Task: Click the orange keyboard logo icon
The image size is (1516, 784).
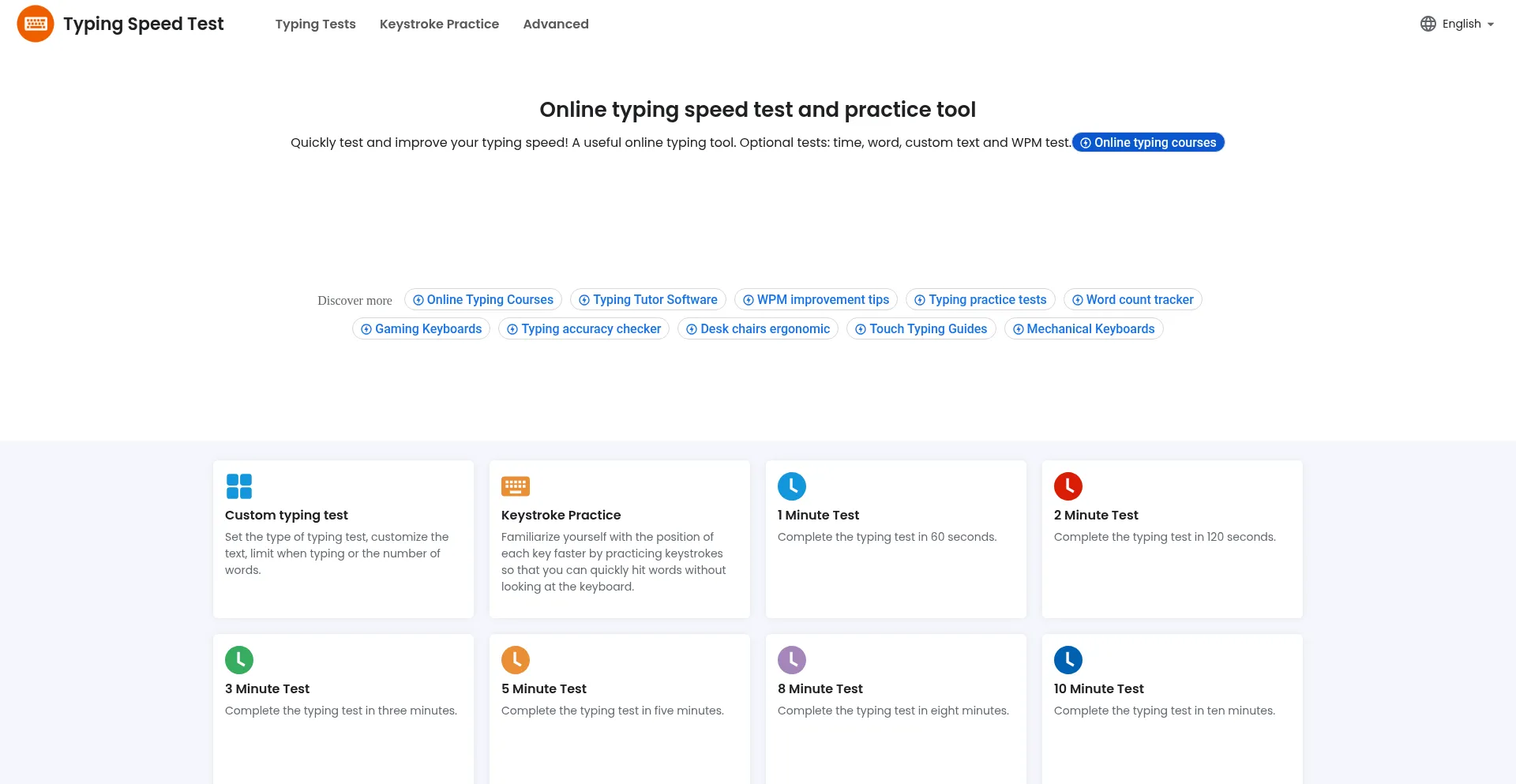Action: [x=36, y=24]
